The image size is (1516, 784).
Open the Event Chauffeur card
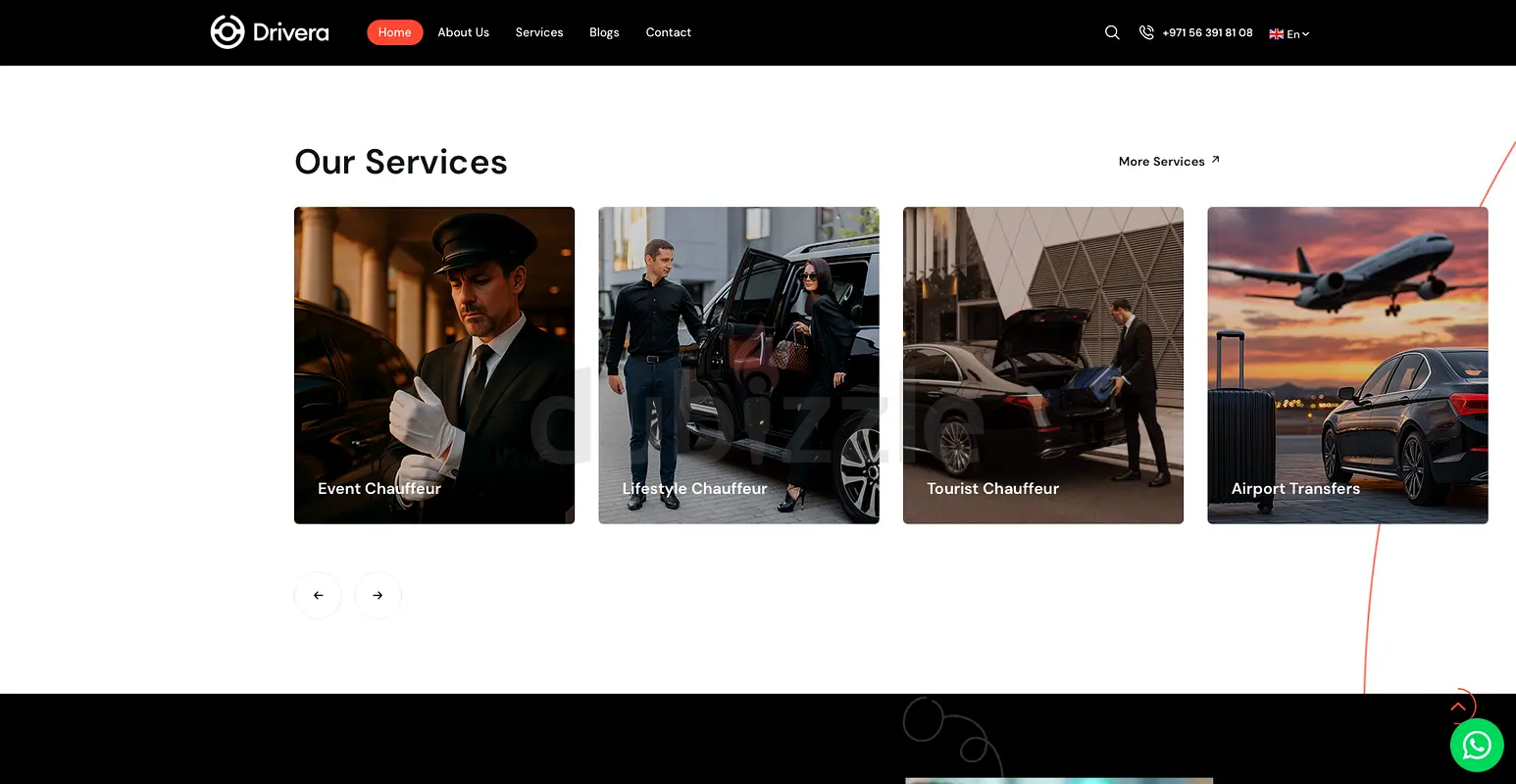click(434, 365)
